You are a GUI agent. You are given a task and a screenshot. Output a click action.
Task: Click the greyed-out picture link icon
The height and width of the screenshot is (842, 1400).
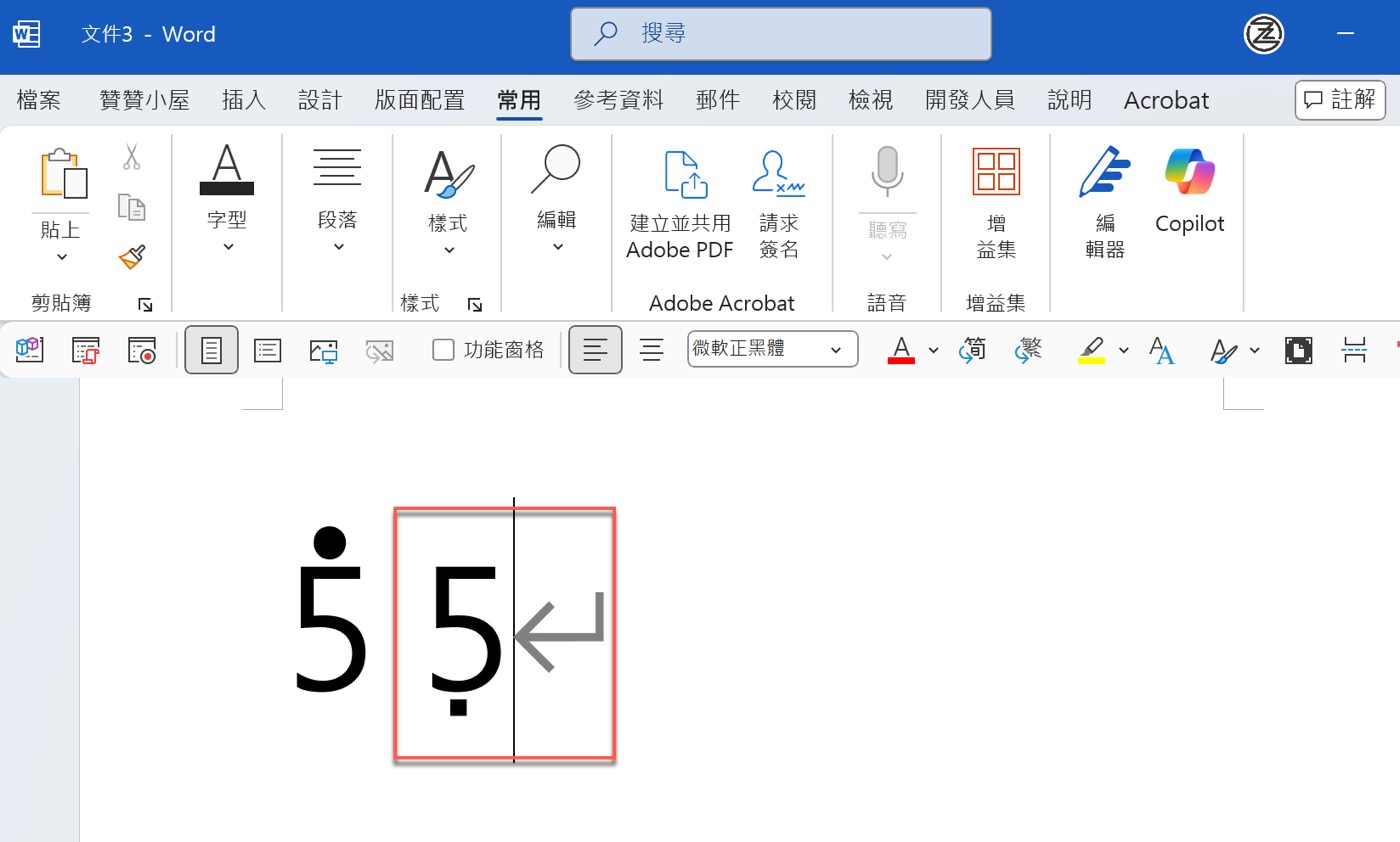coord(379,350)
